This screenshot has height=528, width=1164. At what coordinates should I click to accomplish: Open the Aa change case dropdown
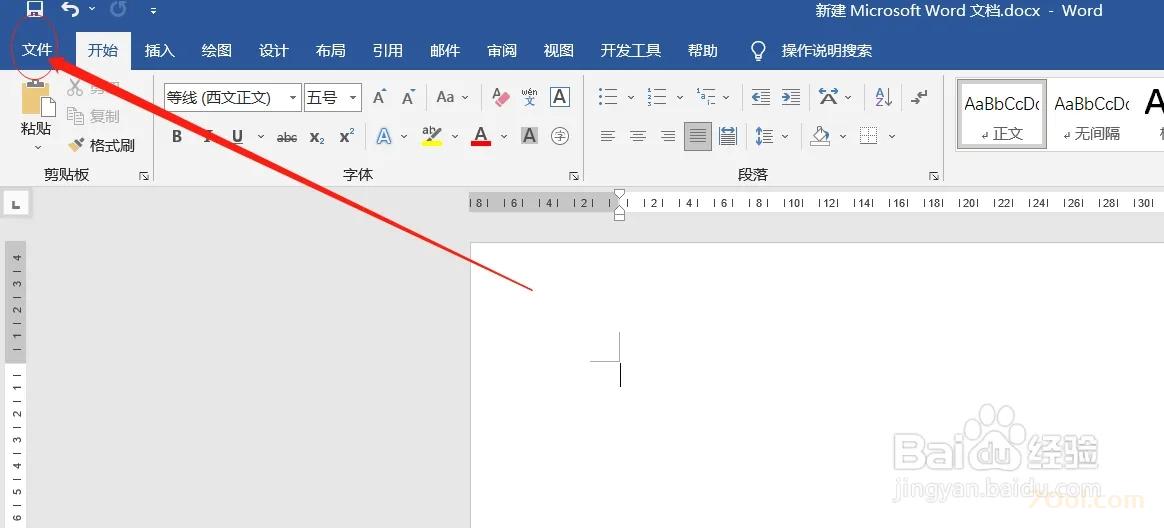[x=452, y=97]
